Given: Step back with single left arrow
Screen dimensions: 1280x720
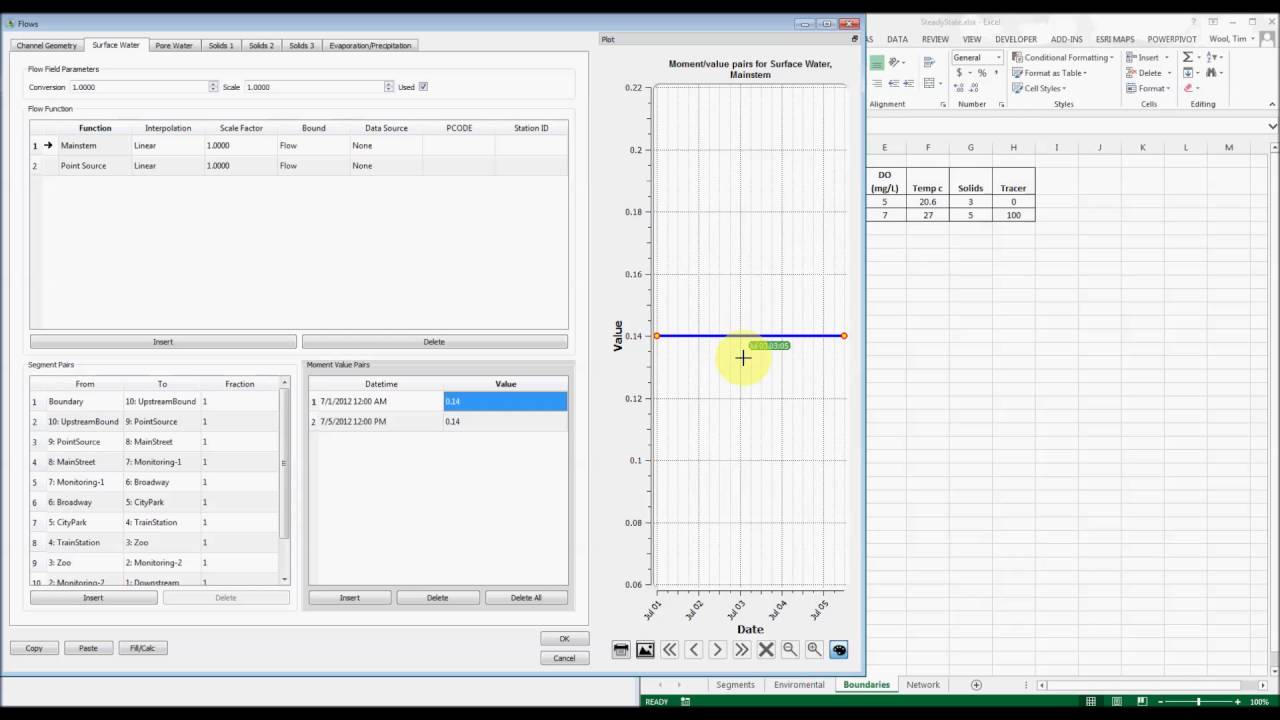Looking at the screenshot, I should pyautogui.click(x=693, y=650).
